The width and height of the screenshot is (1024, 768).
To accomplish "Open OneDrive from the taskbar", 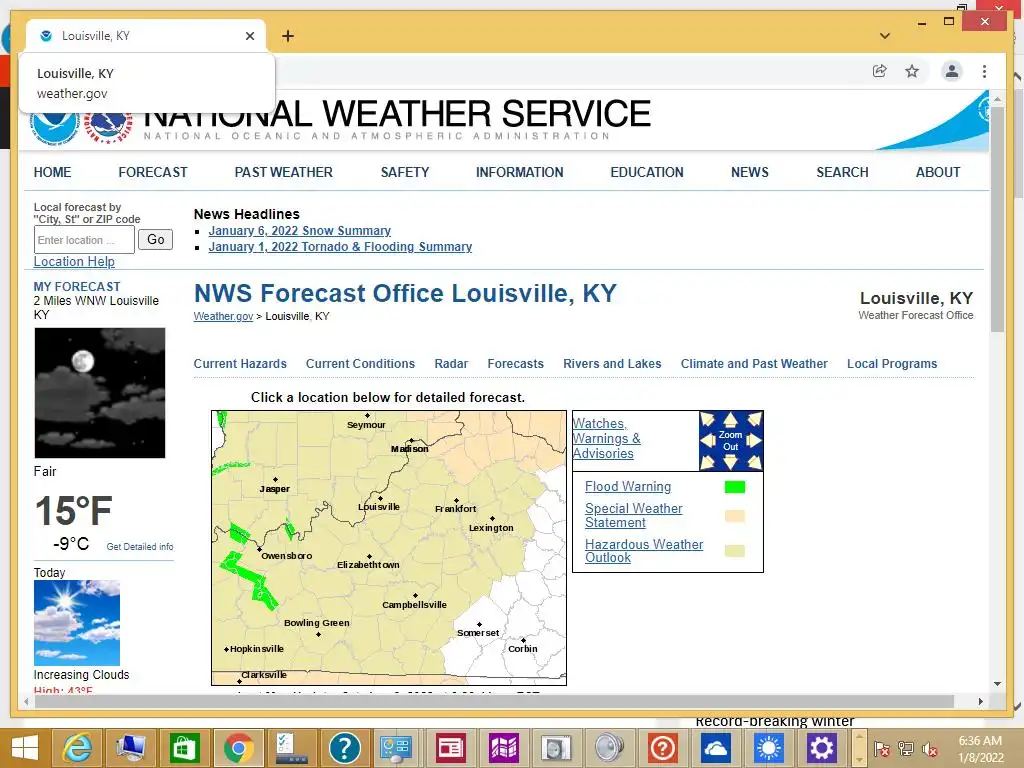I will click(716, 748).
